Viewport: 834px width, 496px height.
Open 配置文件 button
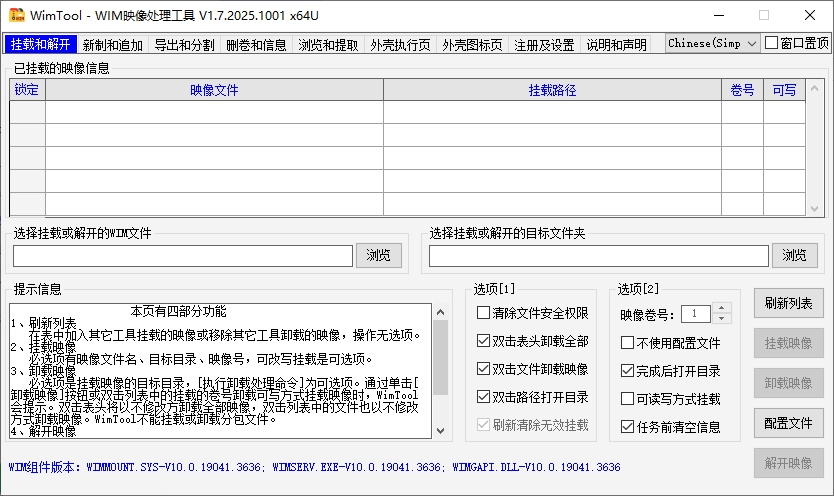pos(788,423)
